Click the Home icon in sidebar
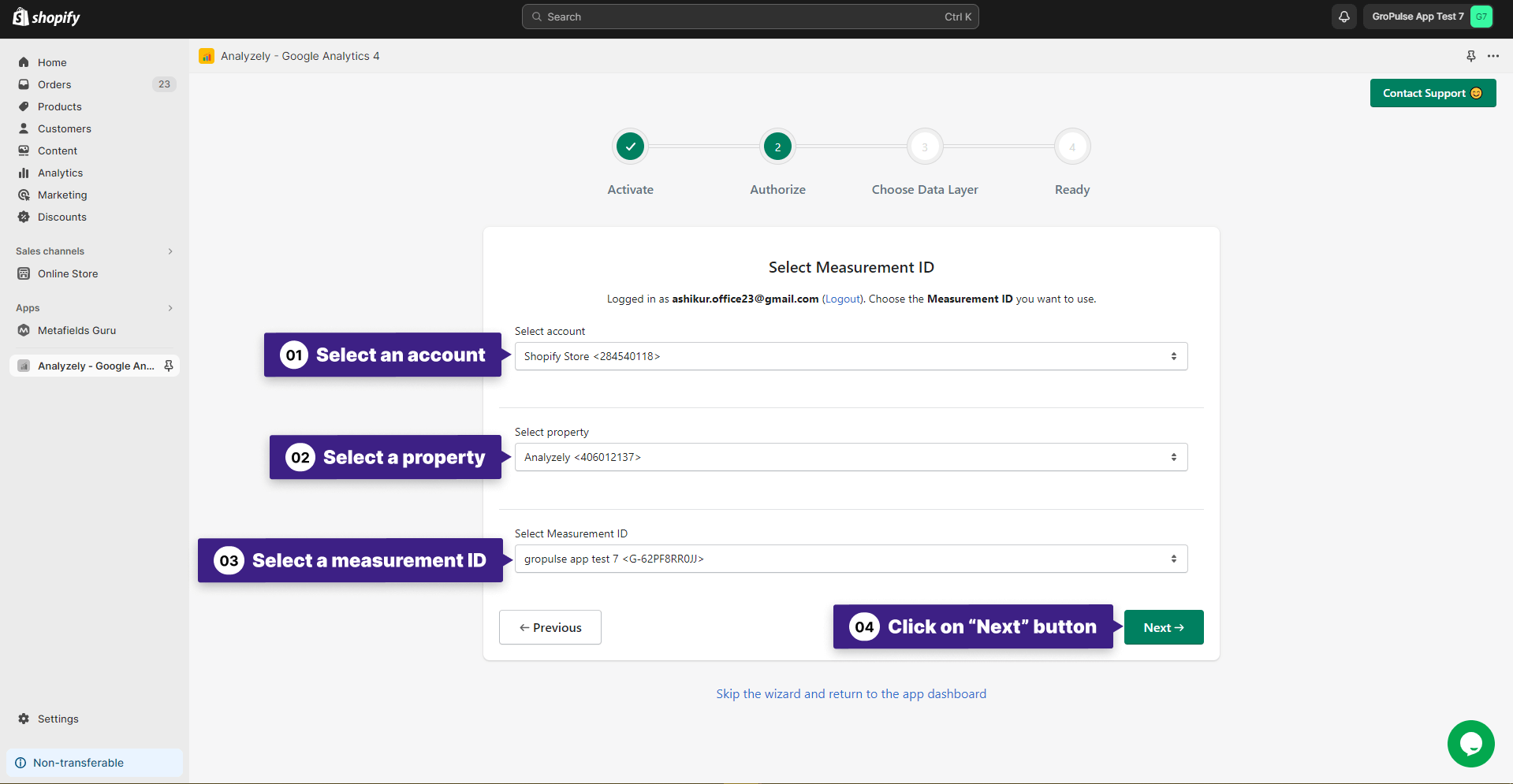 [x=24, y=62]
